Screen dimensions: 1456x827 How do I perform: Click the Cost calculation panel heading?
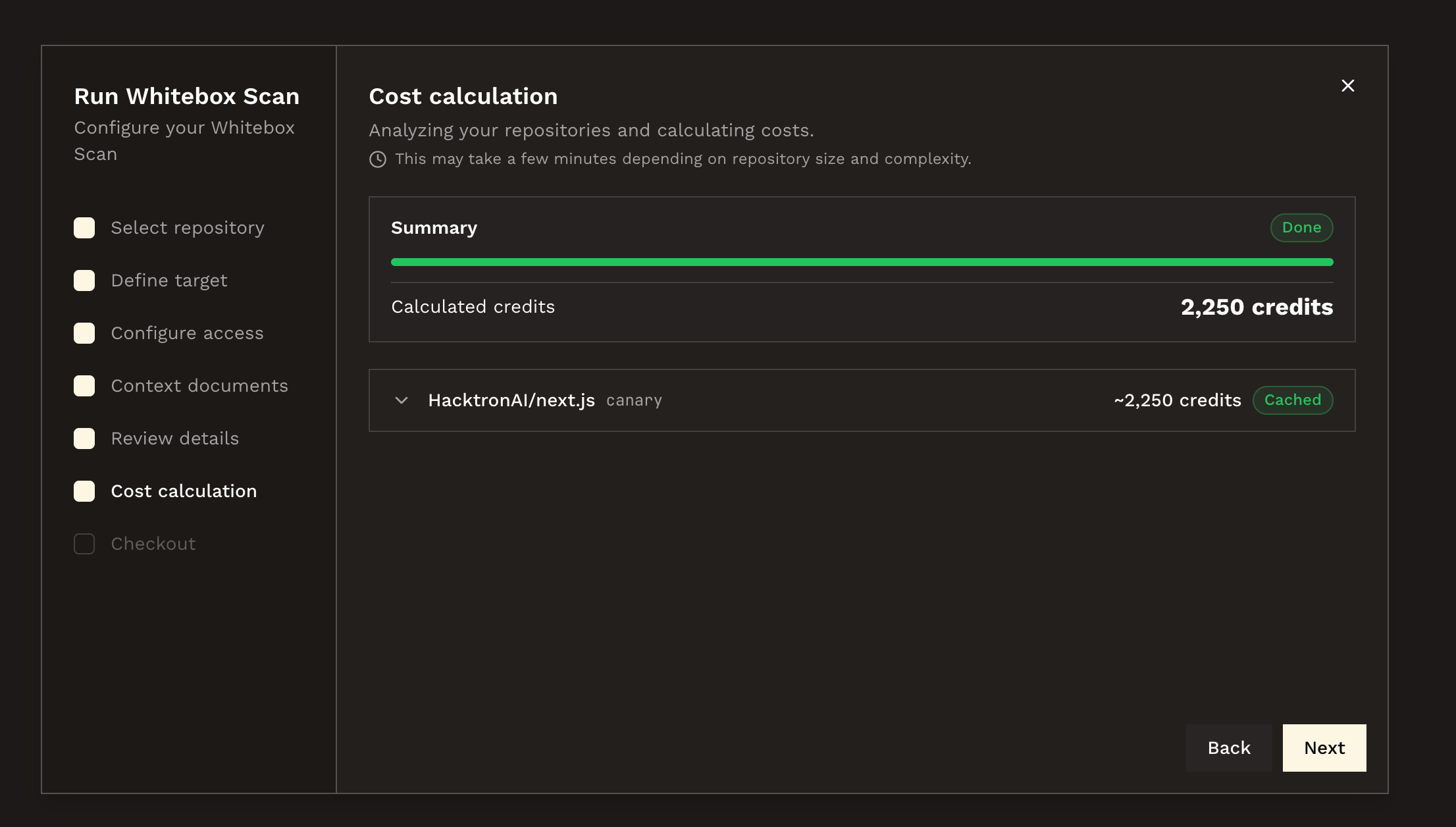click(x=463, y=96)
